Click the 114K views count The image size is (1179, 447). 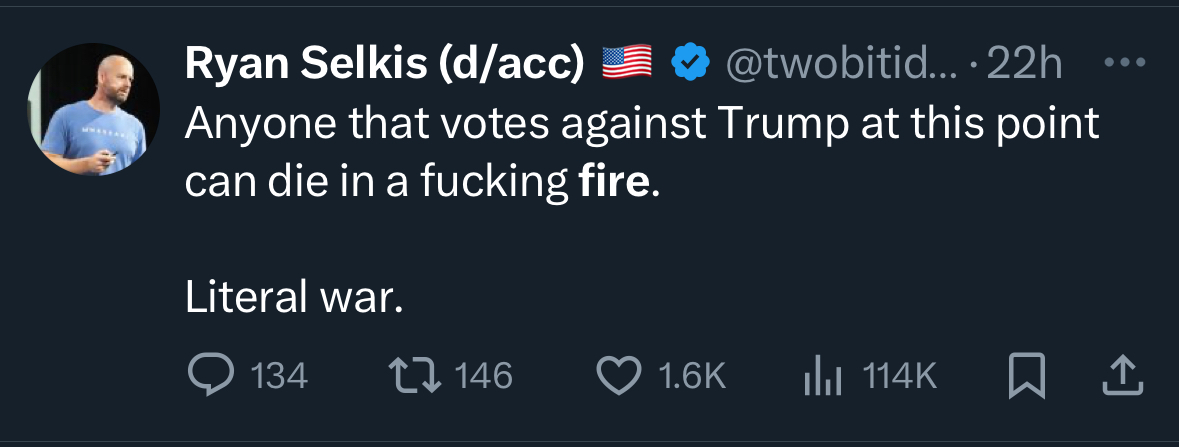coord(899,376)
